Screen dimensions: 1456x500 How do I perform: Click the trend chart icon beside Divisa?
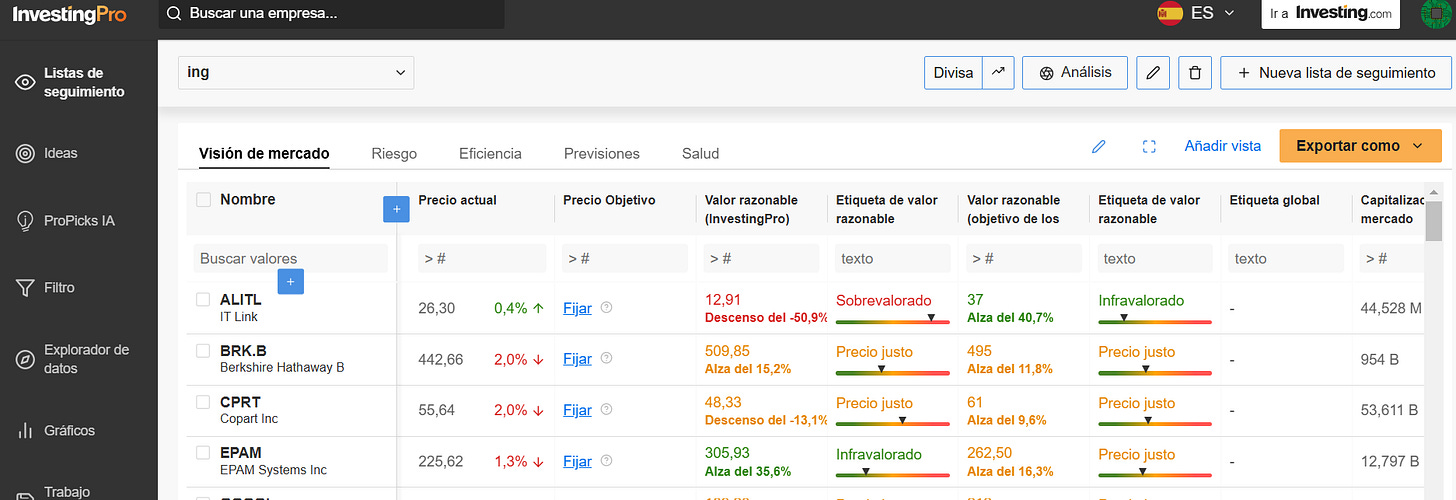coord(999,72)
